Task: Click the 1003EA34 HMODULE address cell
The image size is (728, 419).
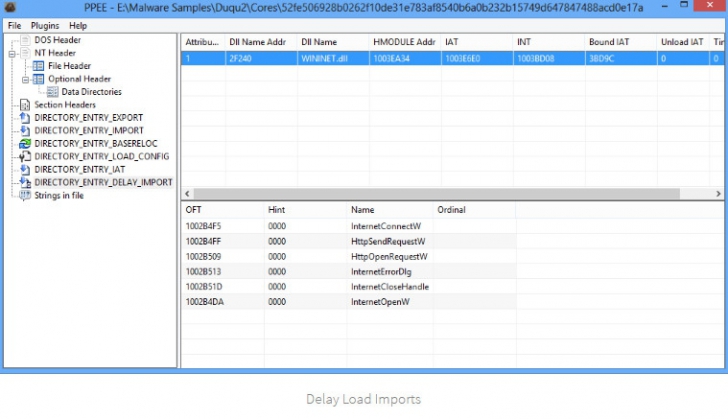Action: pos(405,59)
